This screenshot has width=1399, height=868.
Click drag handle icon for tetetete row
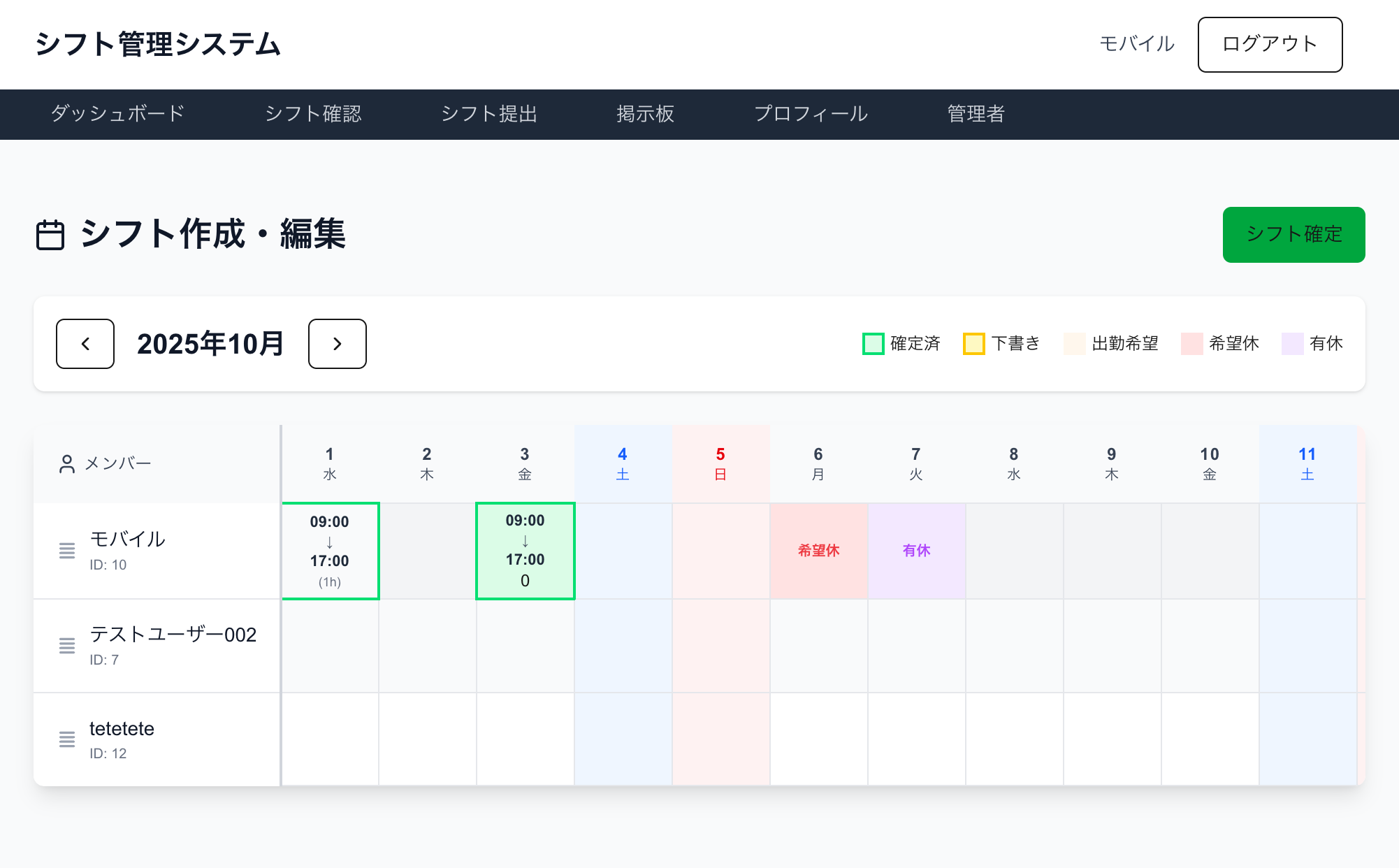click(67, 739)
